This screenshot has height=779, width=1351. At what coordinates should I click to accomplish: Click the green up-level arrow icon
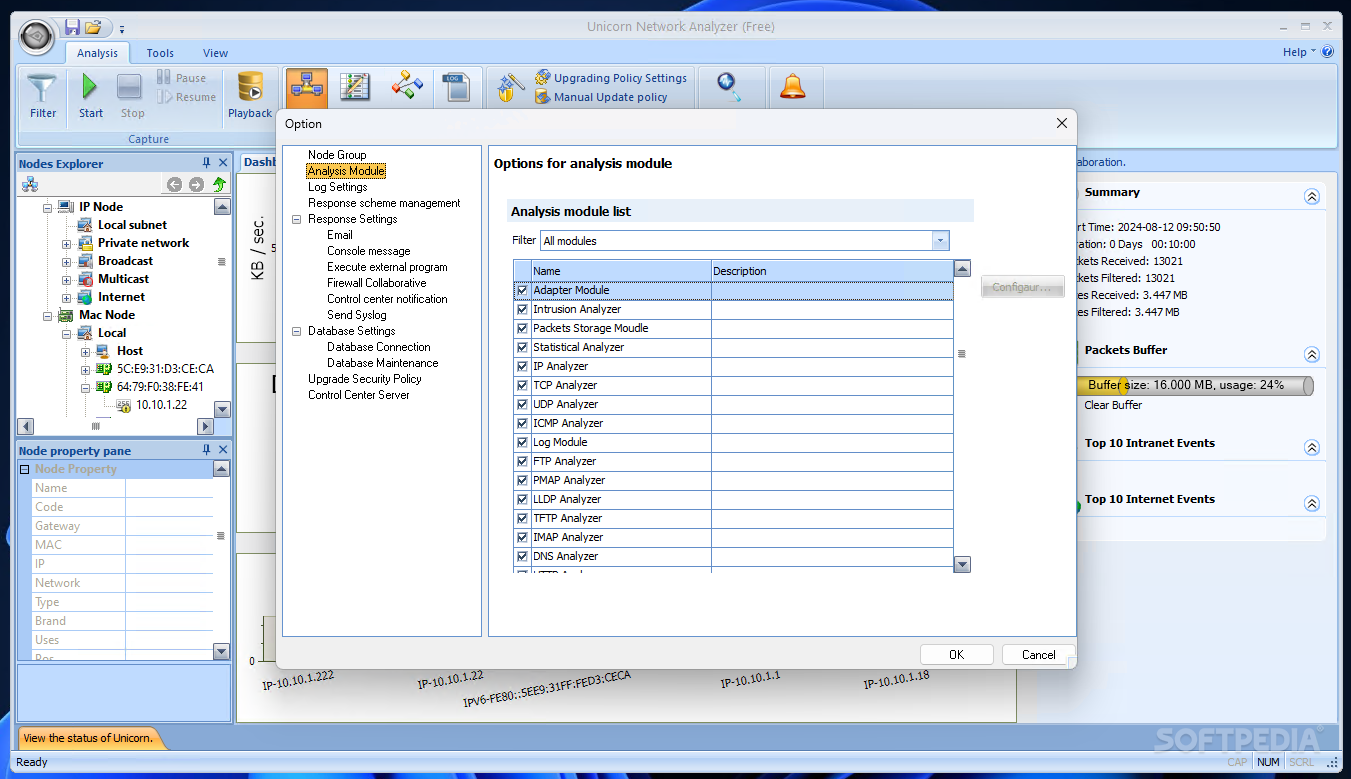[x=218, y=185]
